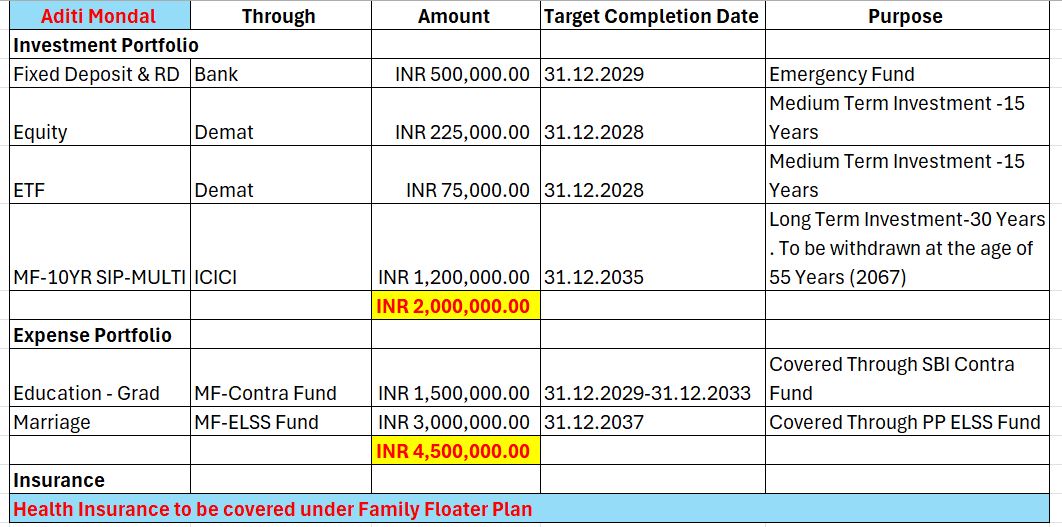The image size is (1062, 527).
Task: Click the INR 75,000.00 ETF amount
Action: (455, 190)
